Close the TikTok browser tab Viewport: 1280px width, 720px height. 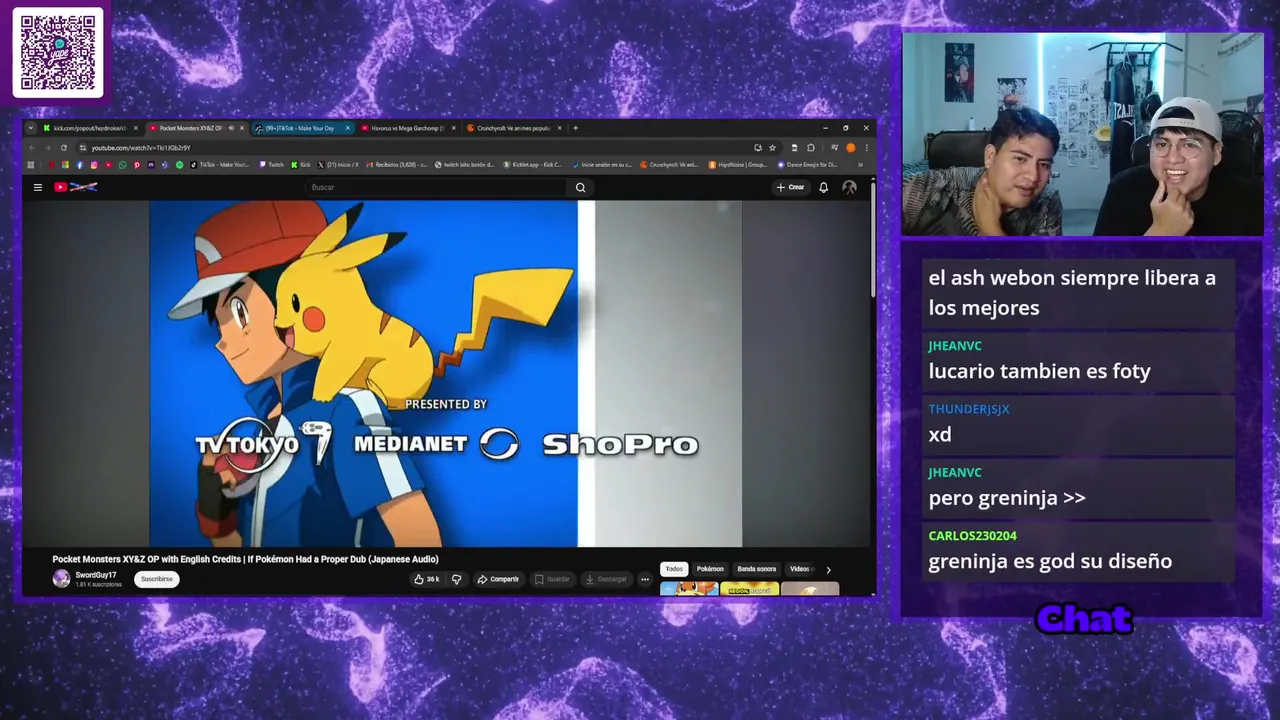click(348, 128)
